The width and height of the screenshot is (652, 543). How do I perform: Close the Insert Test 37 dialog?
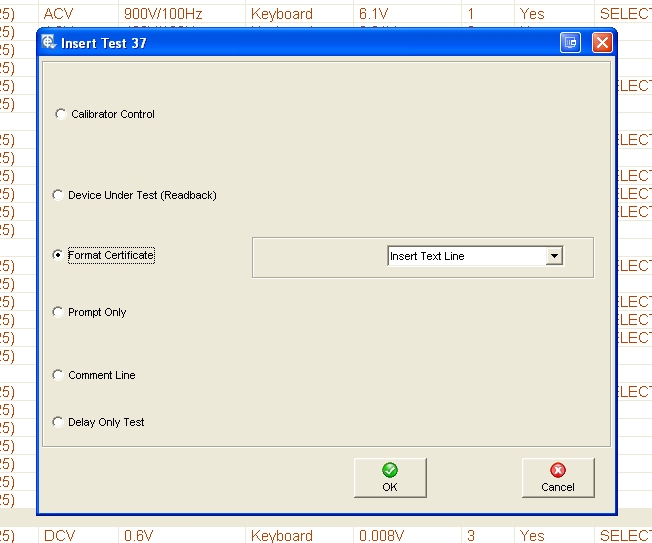(x=601, y=43)
